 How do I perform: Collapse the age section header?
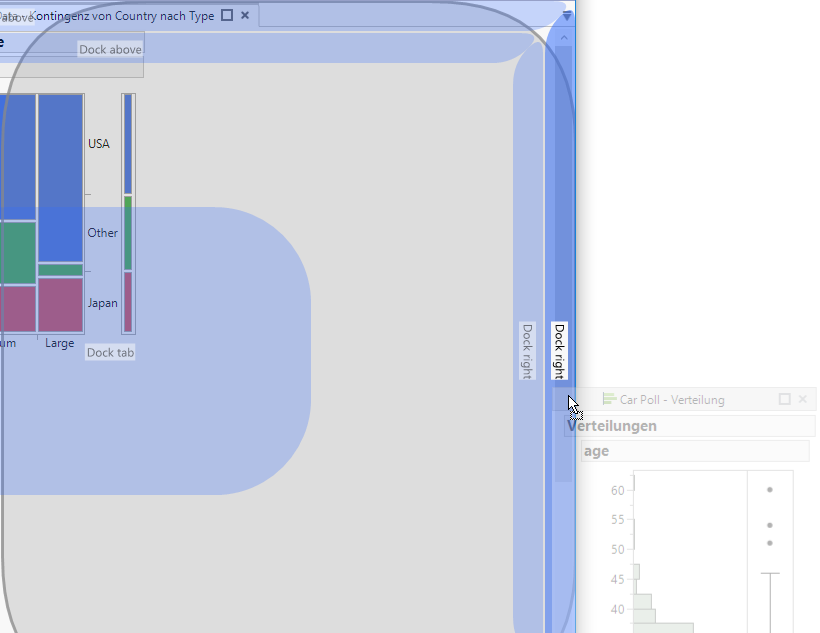click(x=597, y=451)
